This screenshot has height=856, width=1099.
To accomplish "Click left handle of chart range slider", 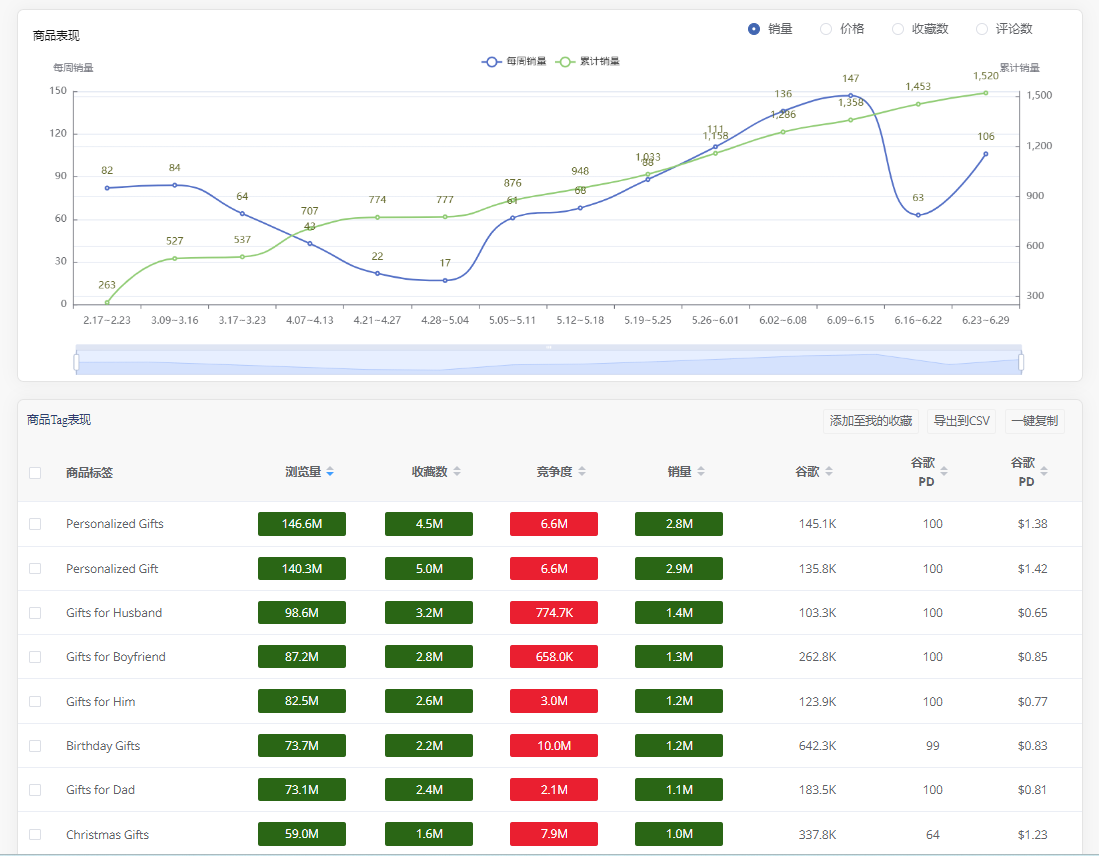I will tap(76, 362).
